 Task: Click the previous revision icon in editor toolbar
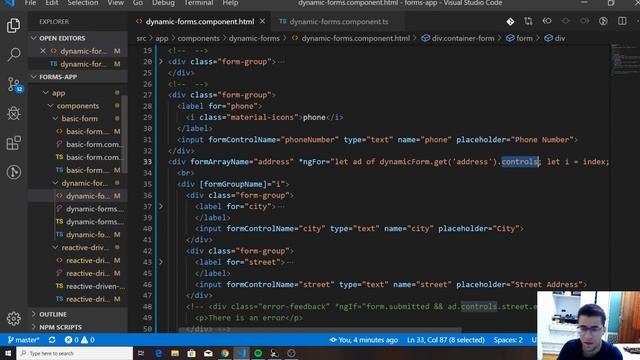click(547, 21)
